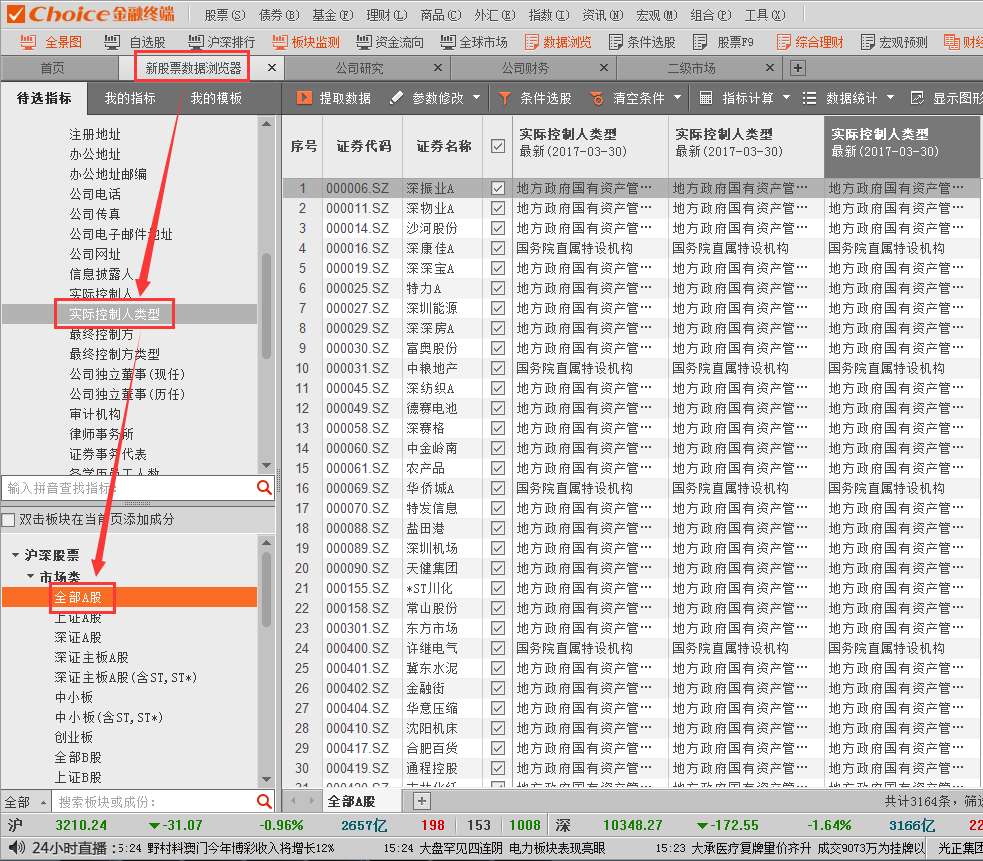This screenshot has width=983, height=861.
Task: Click the 显示图形 icon in the data toolbar
Action: (917, 98)
